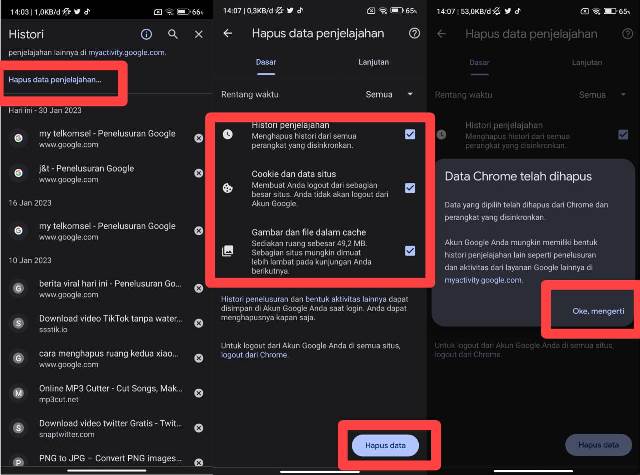The height and width of the screenshot is (475, 640).
Task: Toggle the Gambar dan file dalam cache checkbox
Action: coord(410,251)
